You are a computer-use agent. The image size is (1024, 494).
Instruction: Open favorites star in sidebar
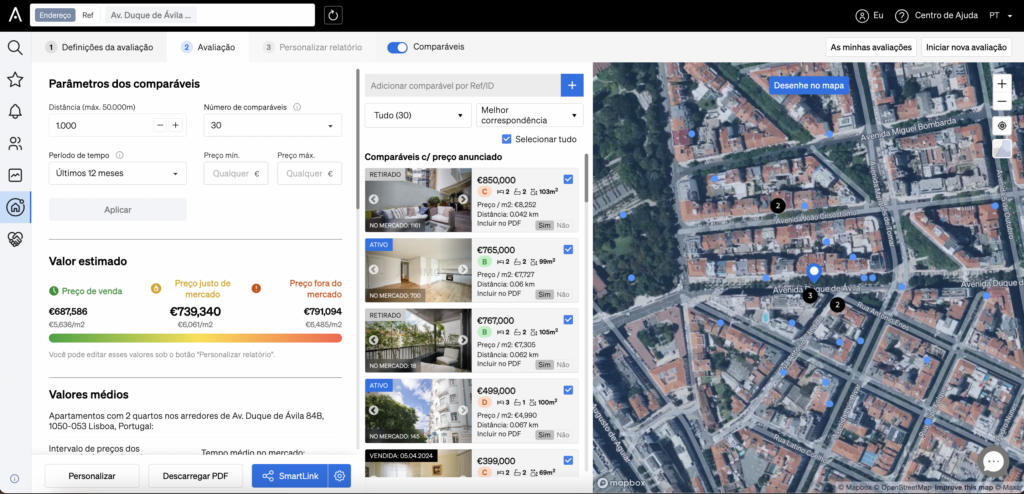(x=15, y=80)
